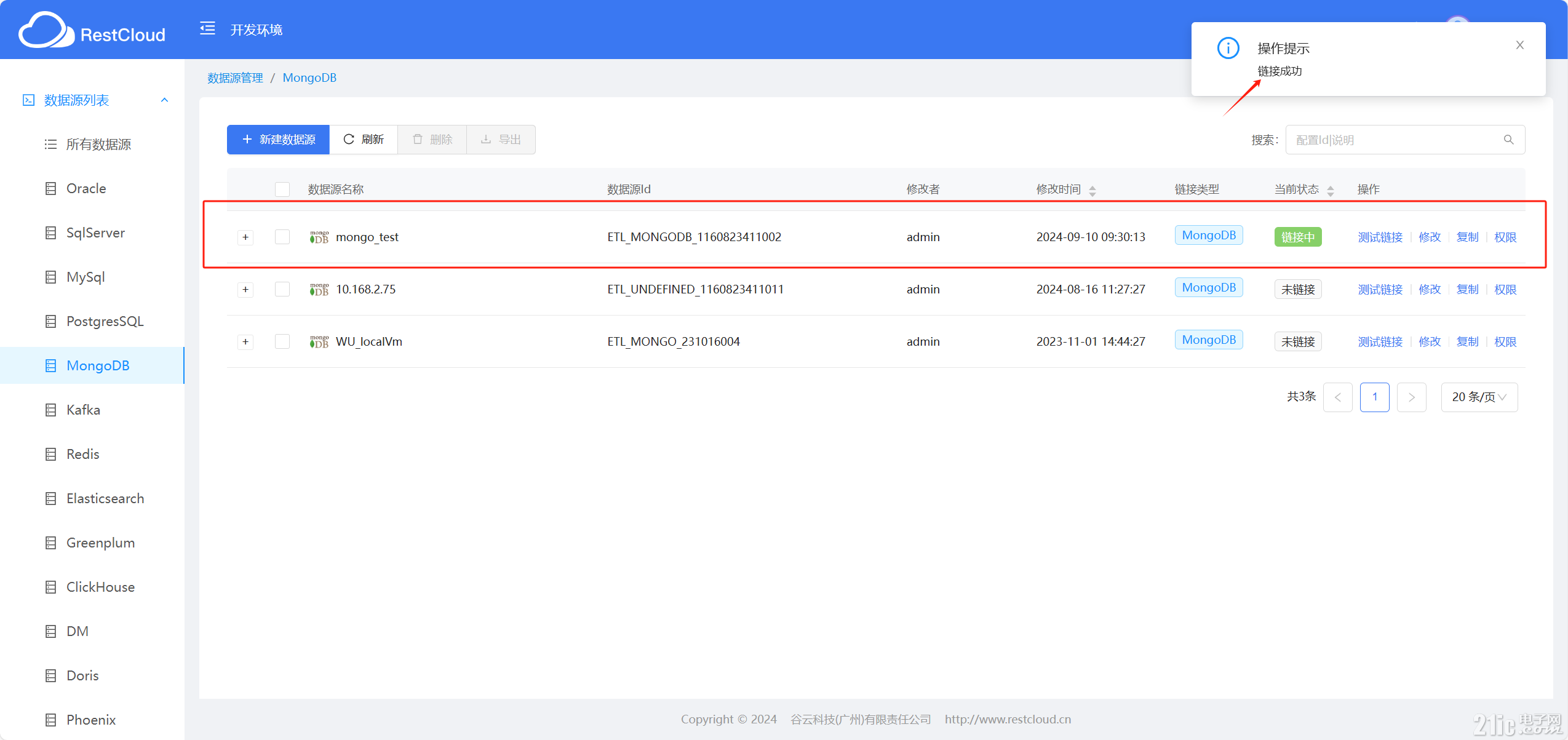Click the database icon next to ClickHouse

point(50,587)
